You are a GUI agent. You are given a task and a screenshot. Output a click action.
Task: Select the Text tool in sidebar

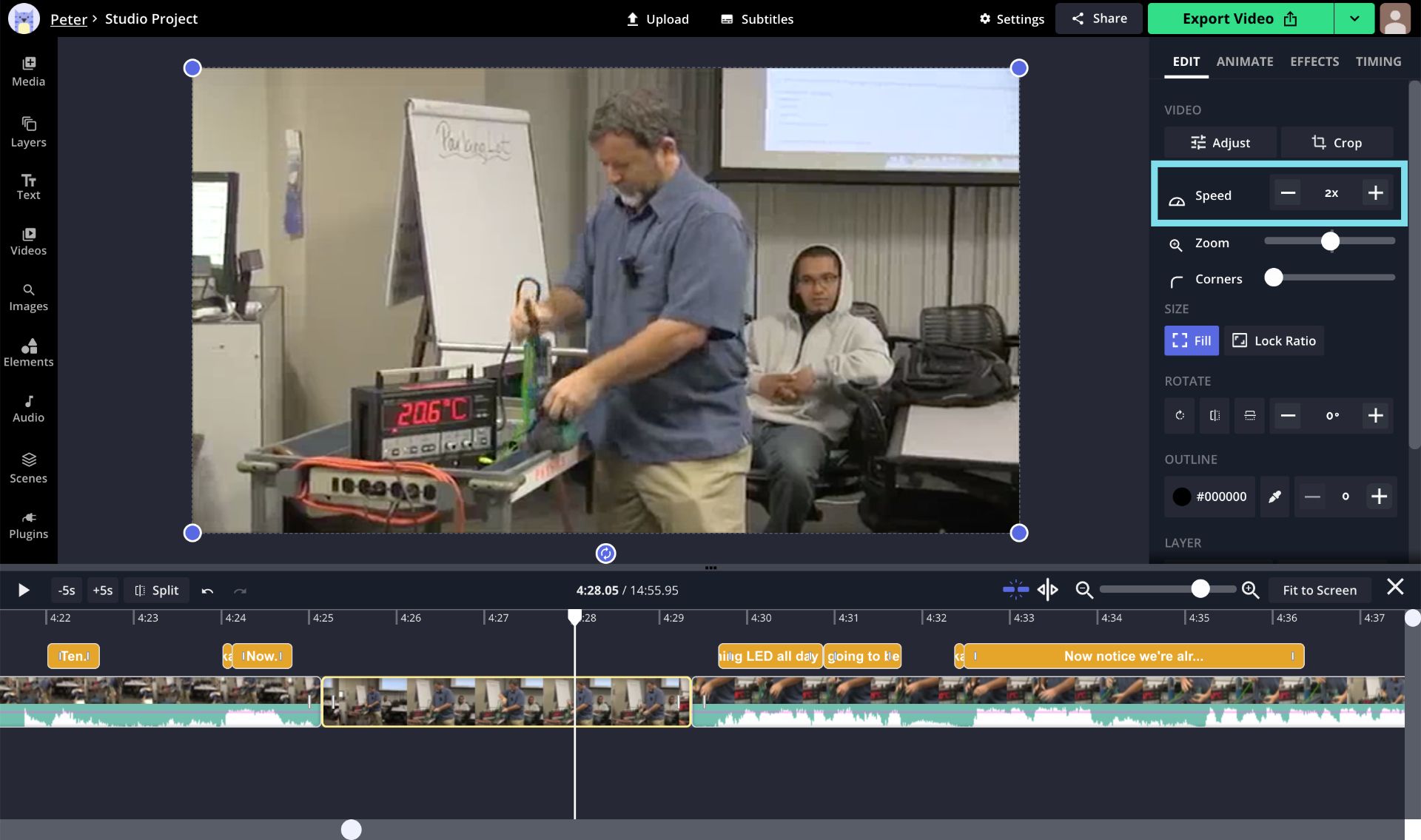[28, 187]
